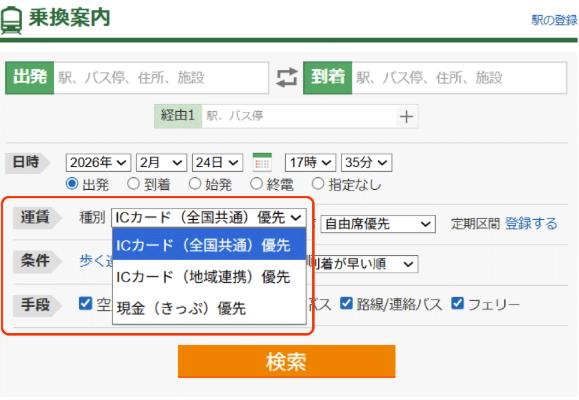The width and height of the screenshot is (579, 400).
Task: Focus the 出発 departure input field
Action: coord(161,78)
